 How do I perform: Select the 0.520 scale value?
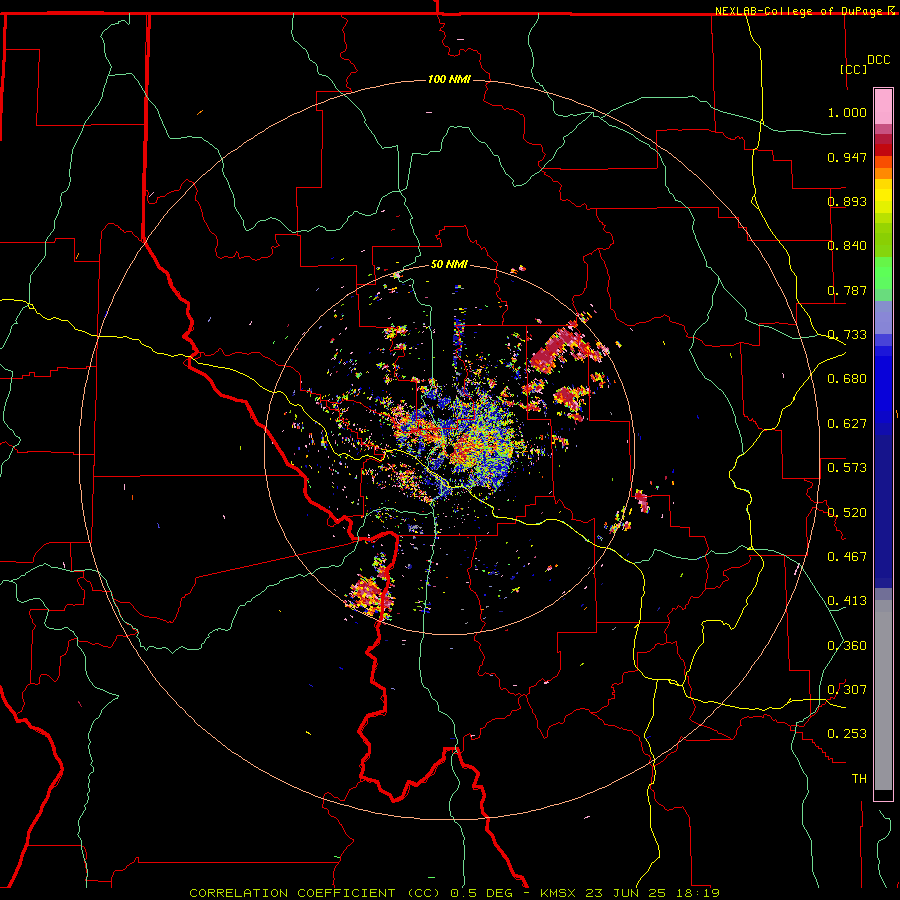(847, 513)
